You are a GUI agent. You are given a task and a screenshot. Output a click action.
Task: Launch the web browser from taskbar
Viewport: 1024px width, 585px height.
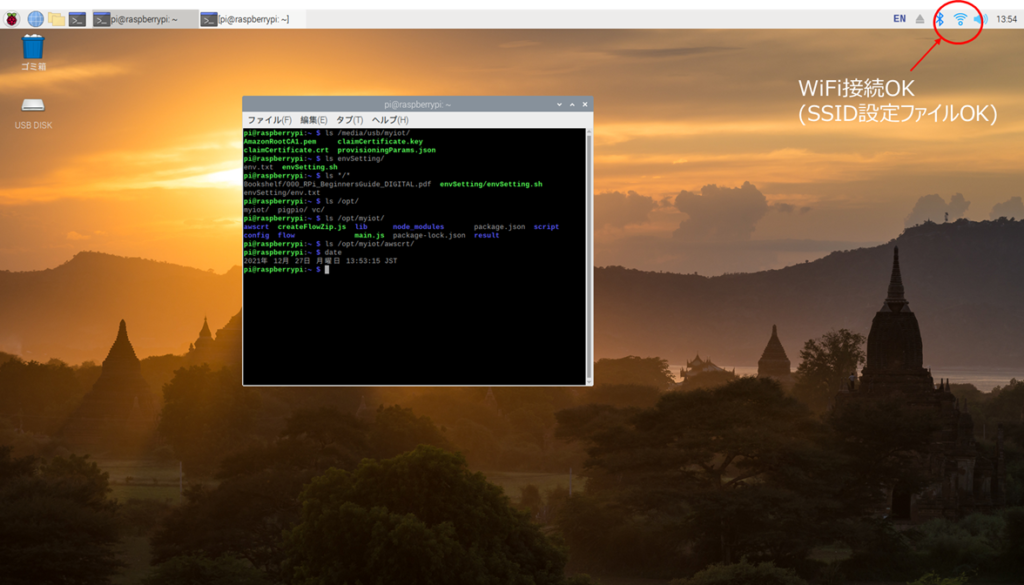(x=35, y=18)
